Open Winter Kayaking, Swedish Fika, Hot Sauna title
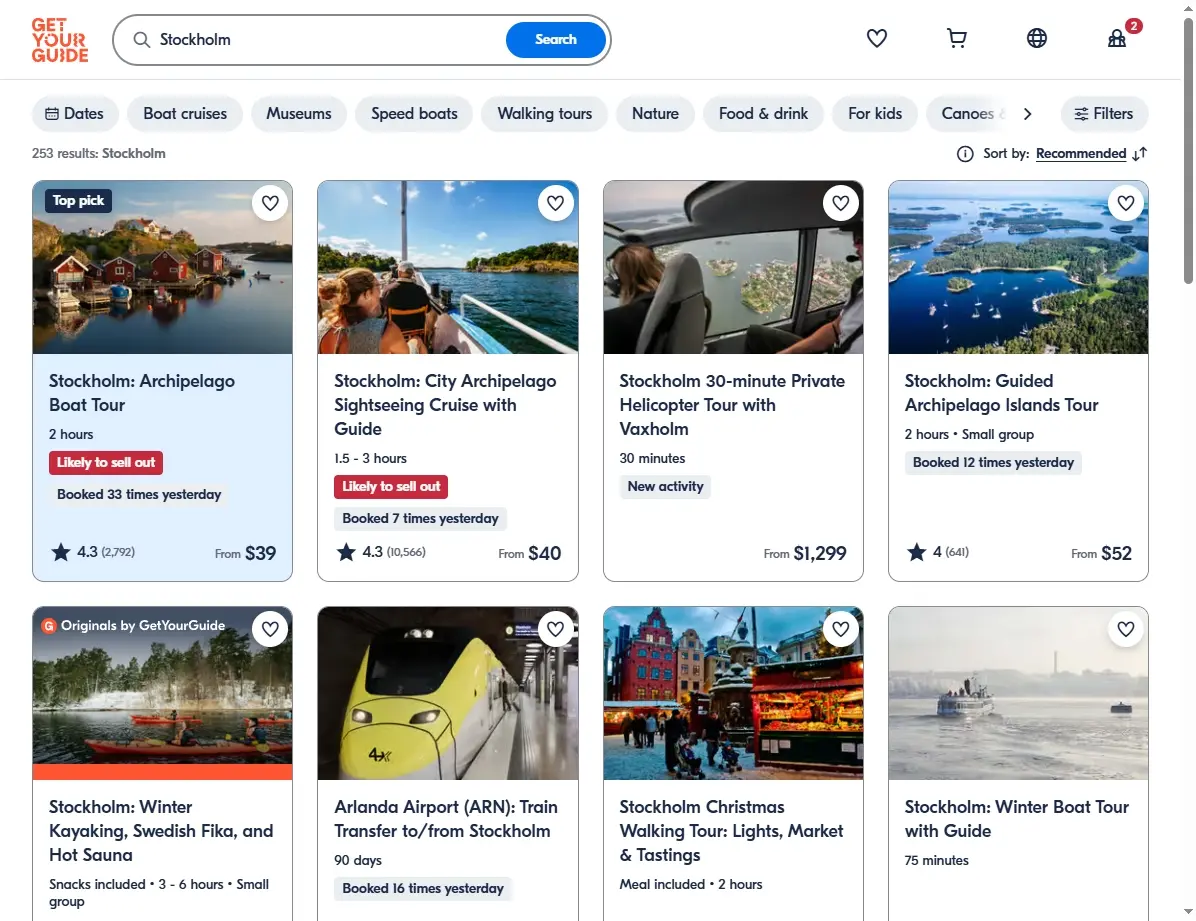Viewport: 1196px width, 921px height. (x=161, y=831)
